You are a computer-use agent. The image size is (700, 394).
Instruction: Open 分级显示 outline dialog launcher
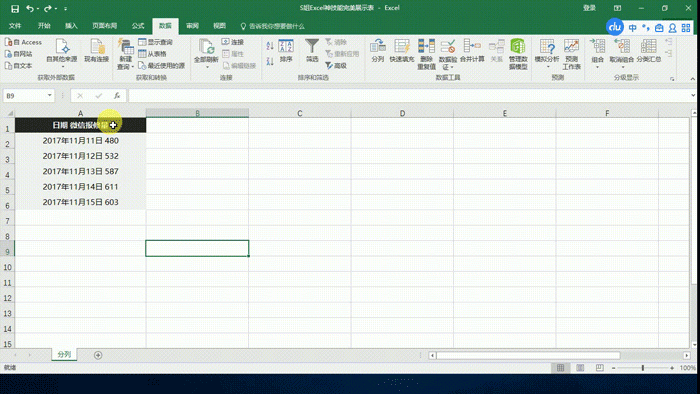672,79
